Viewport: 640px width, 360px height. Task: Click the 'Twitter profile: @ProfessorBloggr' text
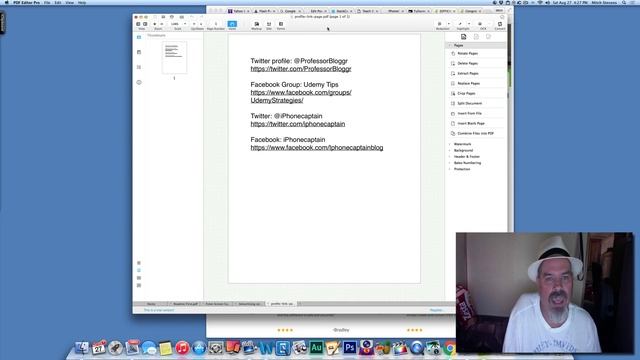(x=299, y=61)
